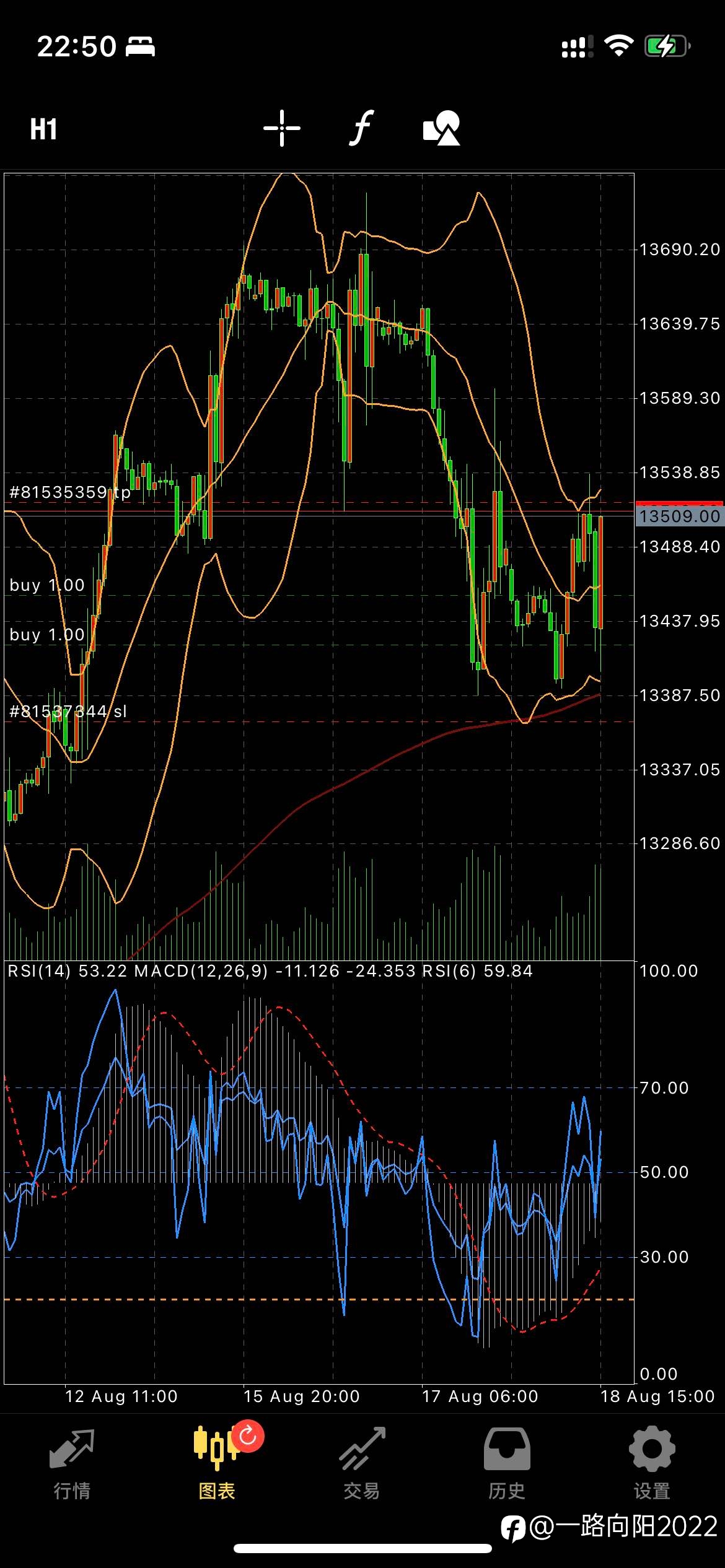725x1568 pixels.
Task: Tap the 18 Aug 15:00 time label
Action: click(x=657, y=1396)
